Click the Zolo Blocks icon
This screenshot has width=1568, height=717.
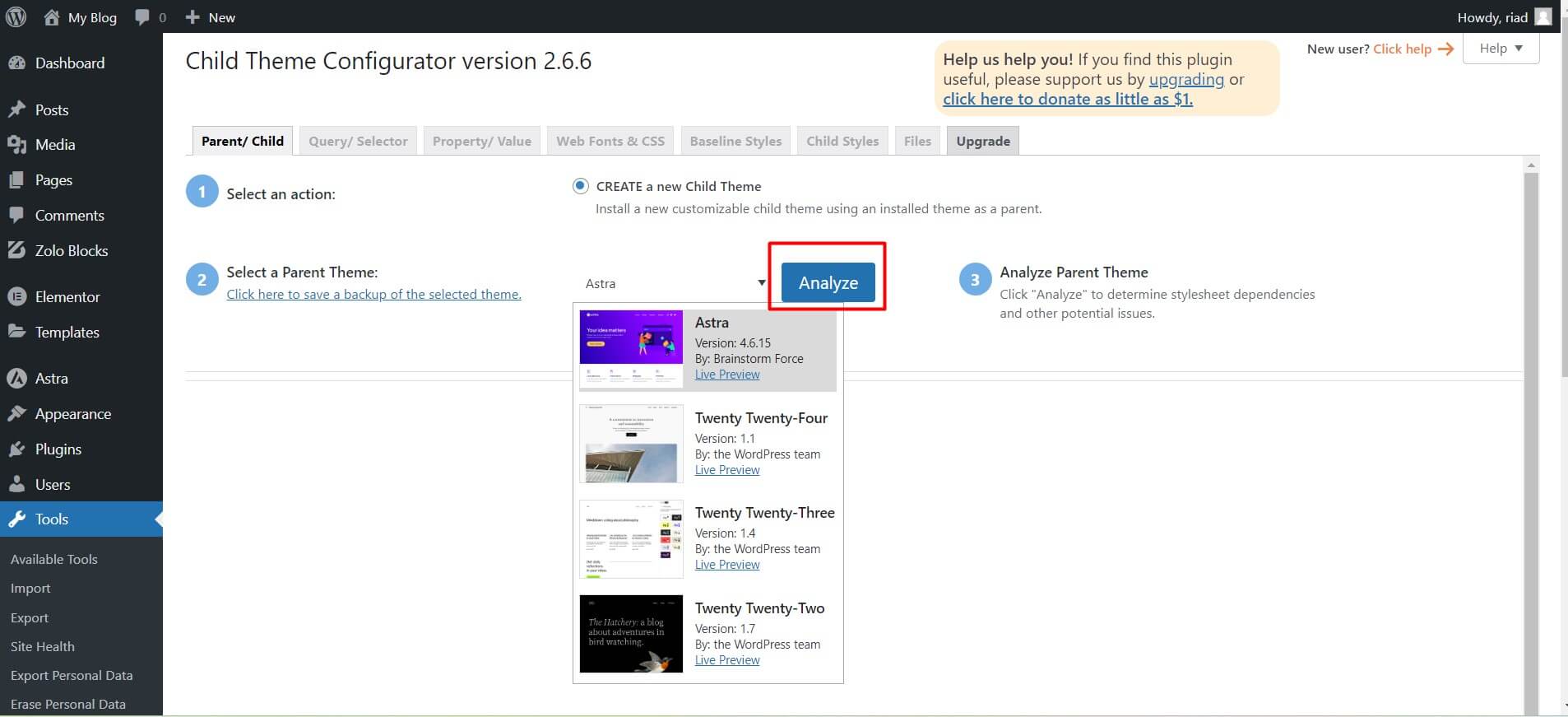click(16, 250)
